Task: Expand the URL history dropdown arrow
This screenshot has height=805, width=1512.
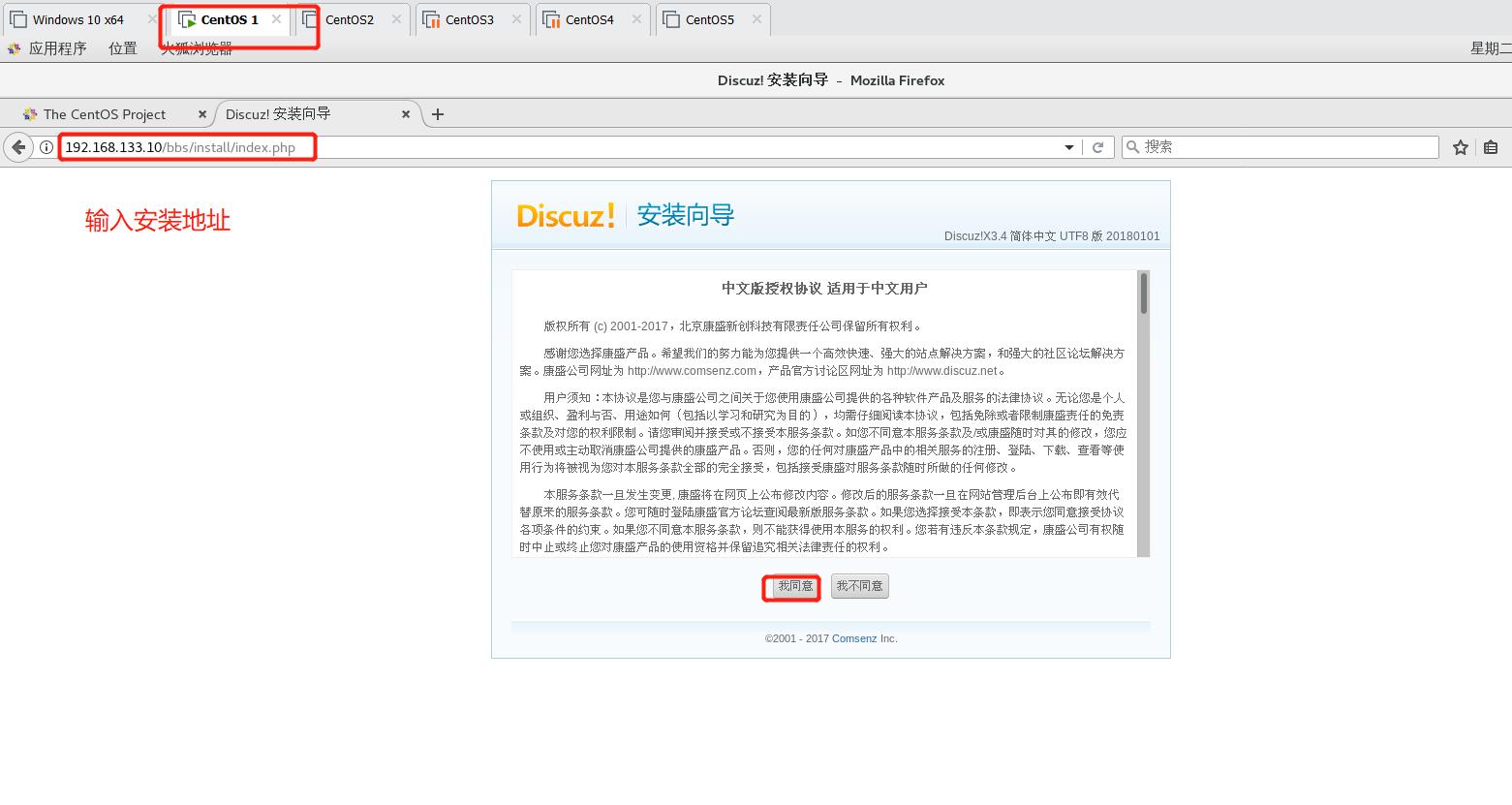Action: pos(1069,147)
